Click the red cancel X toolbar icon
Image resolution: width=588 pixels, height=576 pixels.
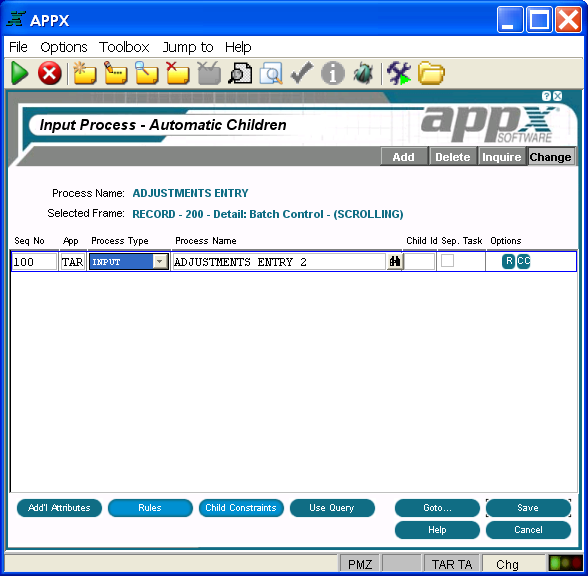pyautogui.click(x=50, y=73)
